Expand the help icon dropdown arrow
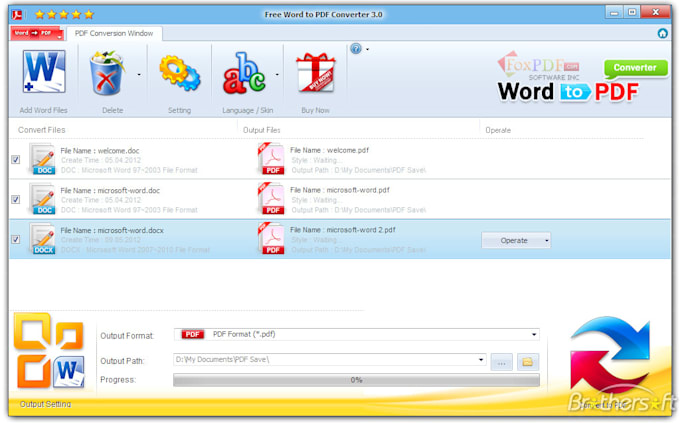680x423 pixels. 367,49
